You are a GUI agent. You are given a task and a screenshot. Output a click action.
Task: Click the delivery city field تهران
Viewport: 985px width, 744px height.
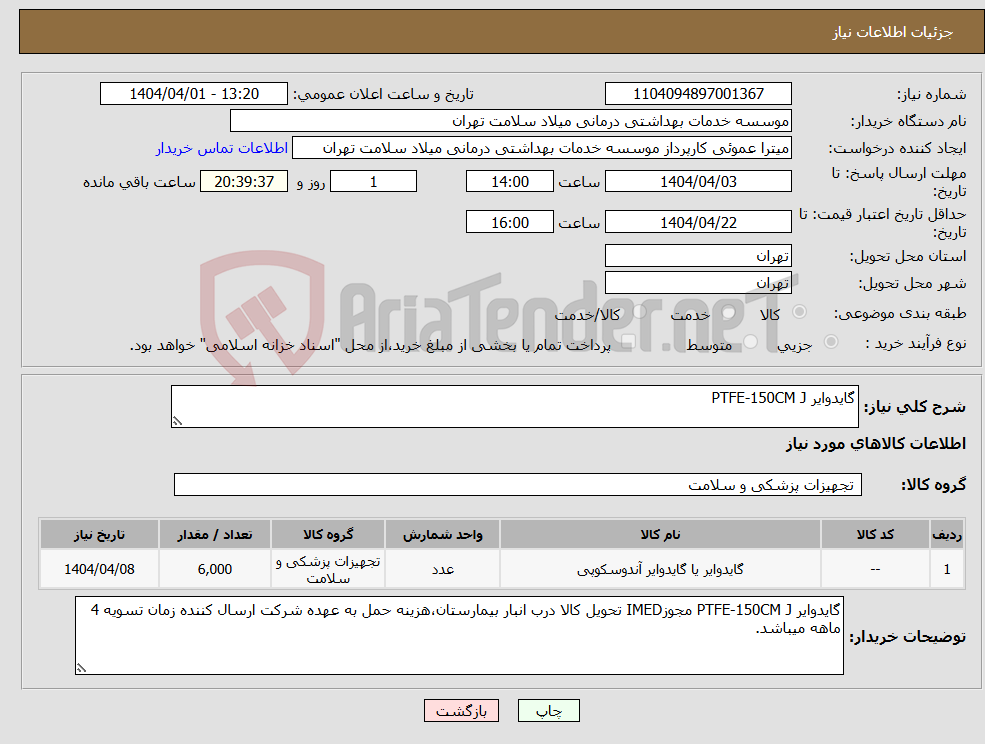(x=698, y=283)
